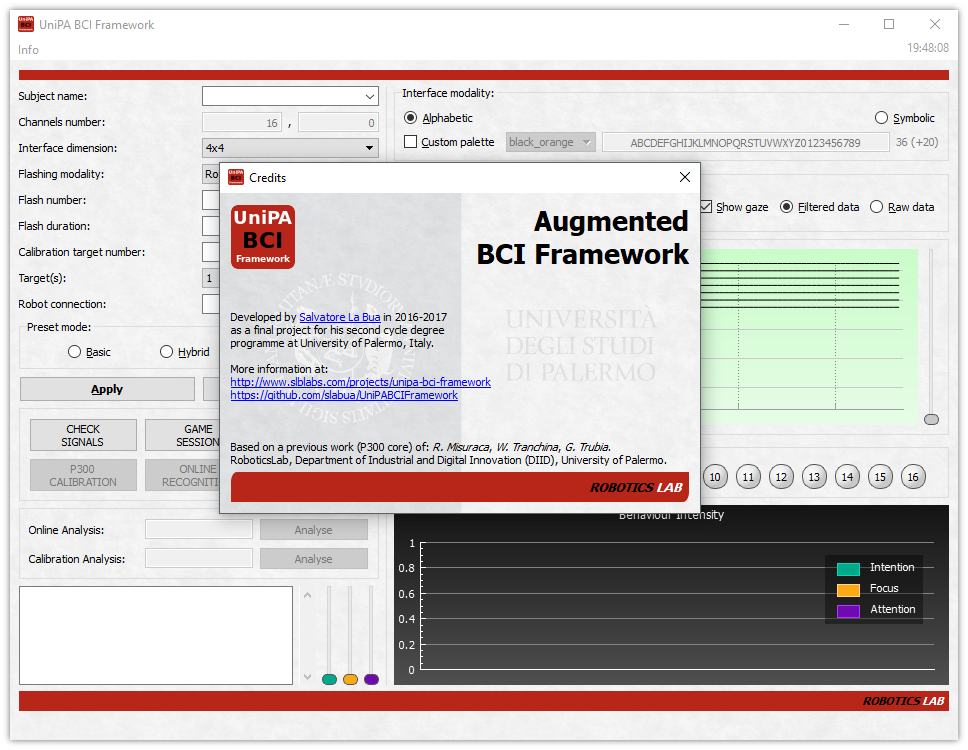Adjust the orange Focus slider handle
This screenshot has height=750, width=968.
(351, 679)
